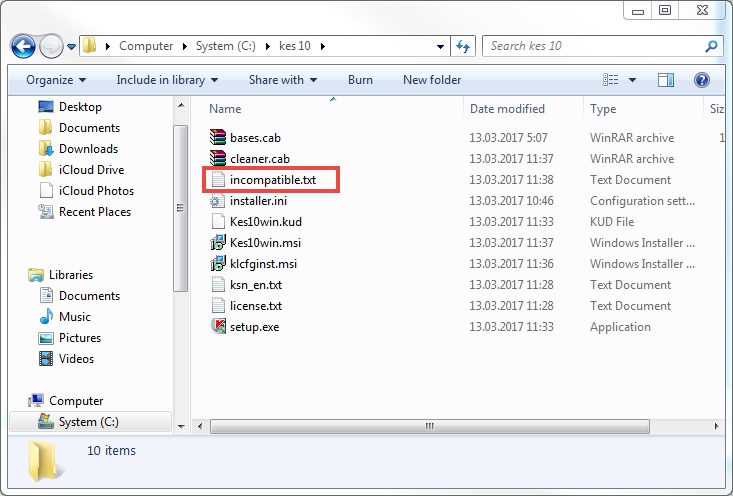Click the file name setup.exe

pos(254,327)
